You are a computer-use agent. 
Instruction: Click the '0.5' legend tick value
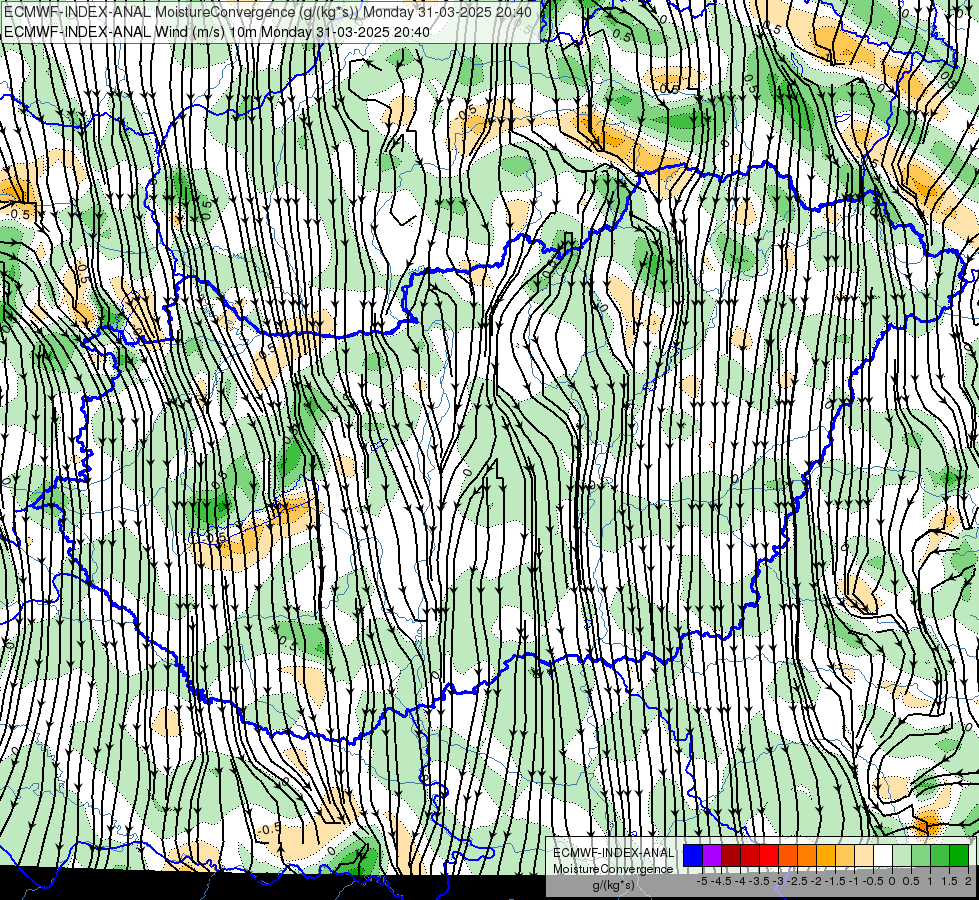[x=912, y=881]
